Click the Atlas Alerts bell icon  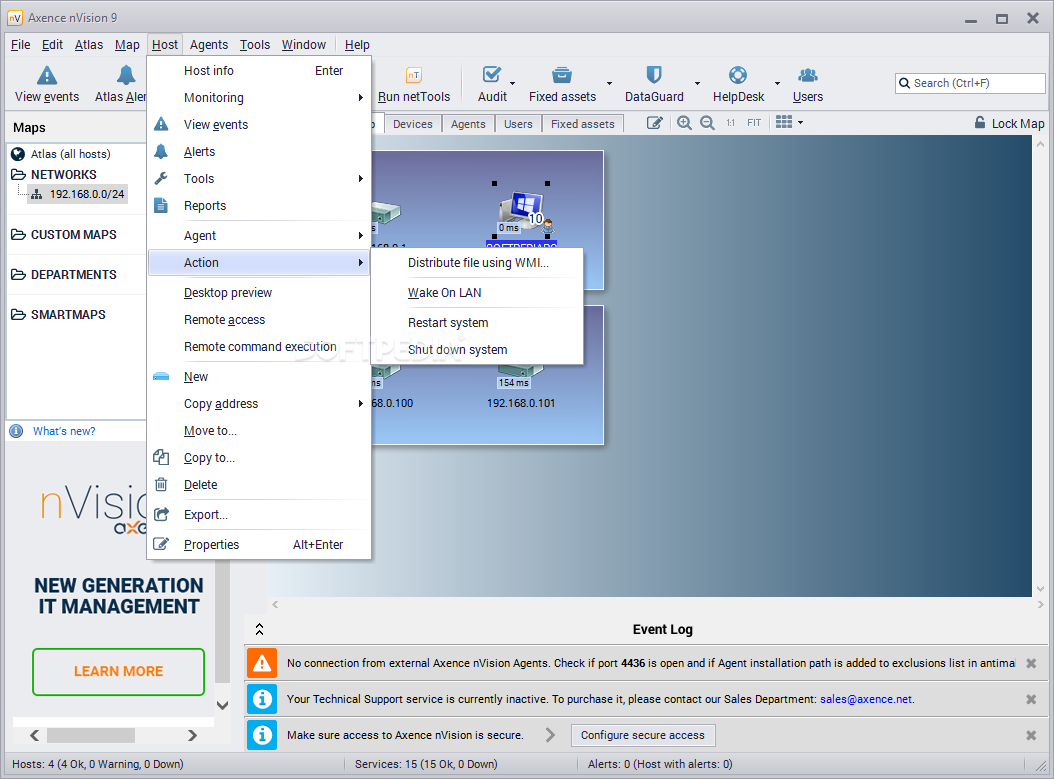[126, 75]
